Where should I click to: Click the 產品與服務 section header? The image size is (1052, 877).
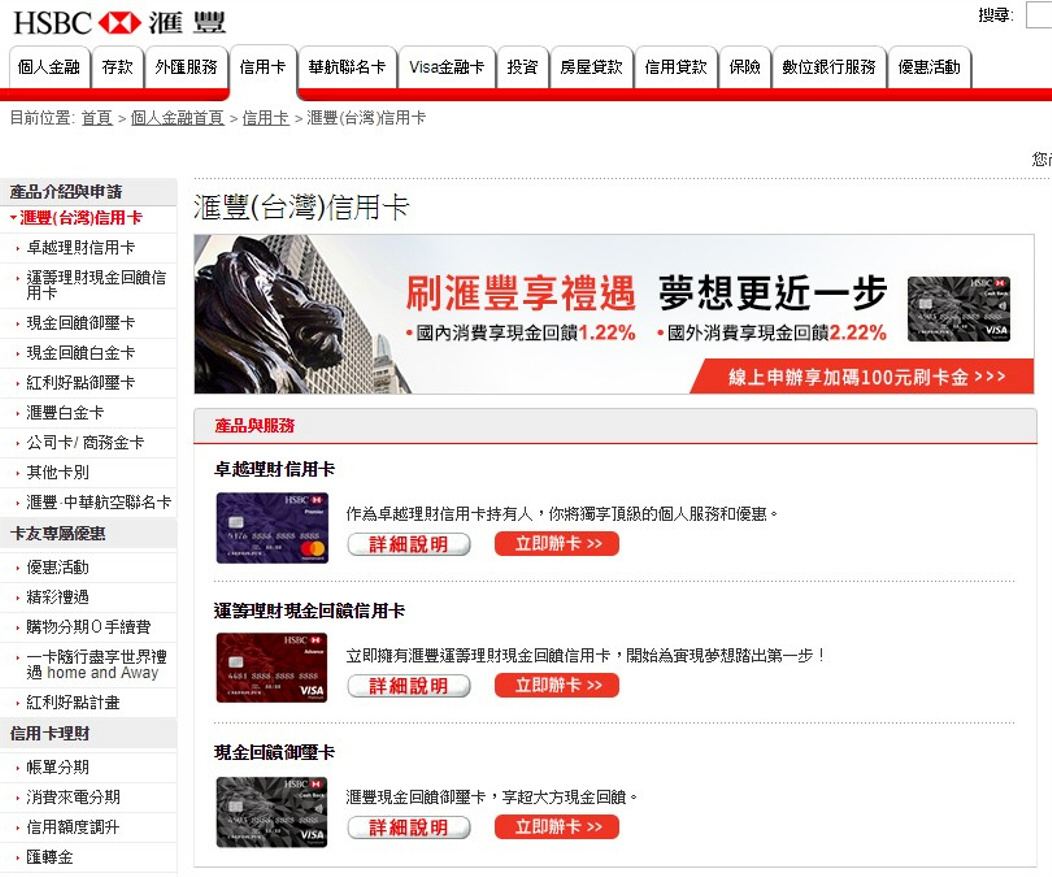(255, 425)
